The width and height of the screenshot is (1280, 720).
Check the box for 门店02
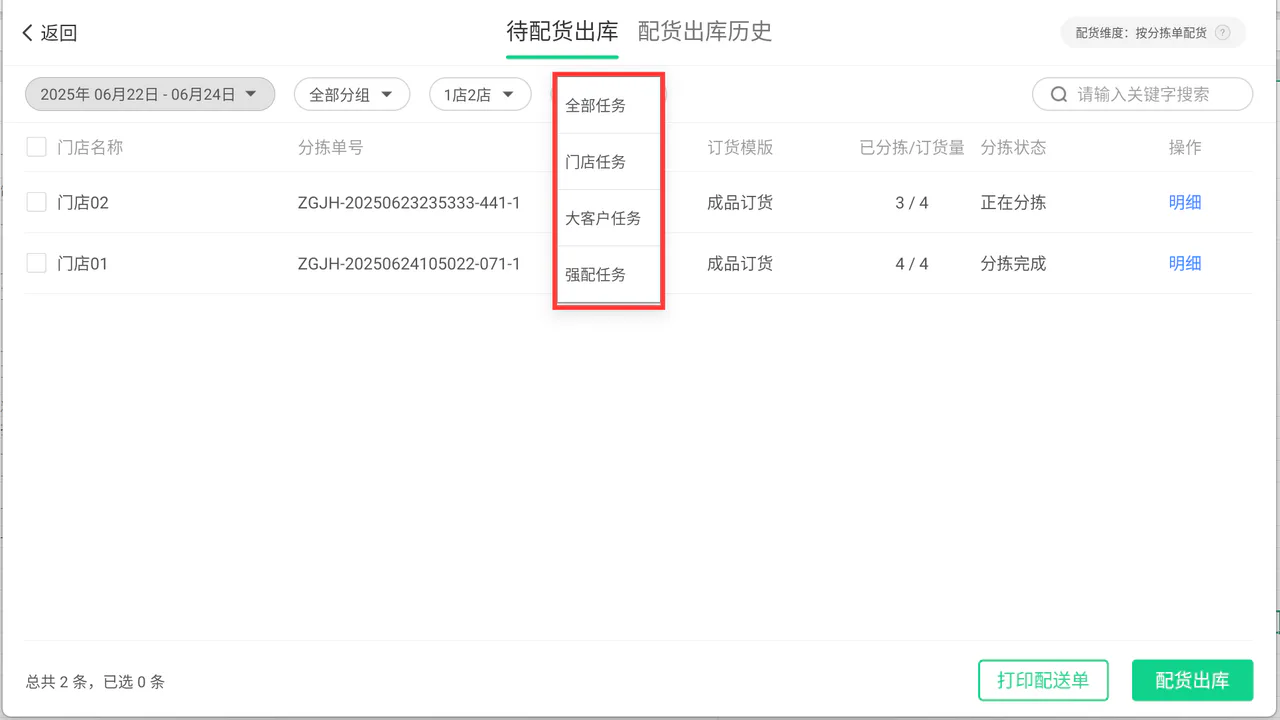coord(36,202)
